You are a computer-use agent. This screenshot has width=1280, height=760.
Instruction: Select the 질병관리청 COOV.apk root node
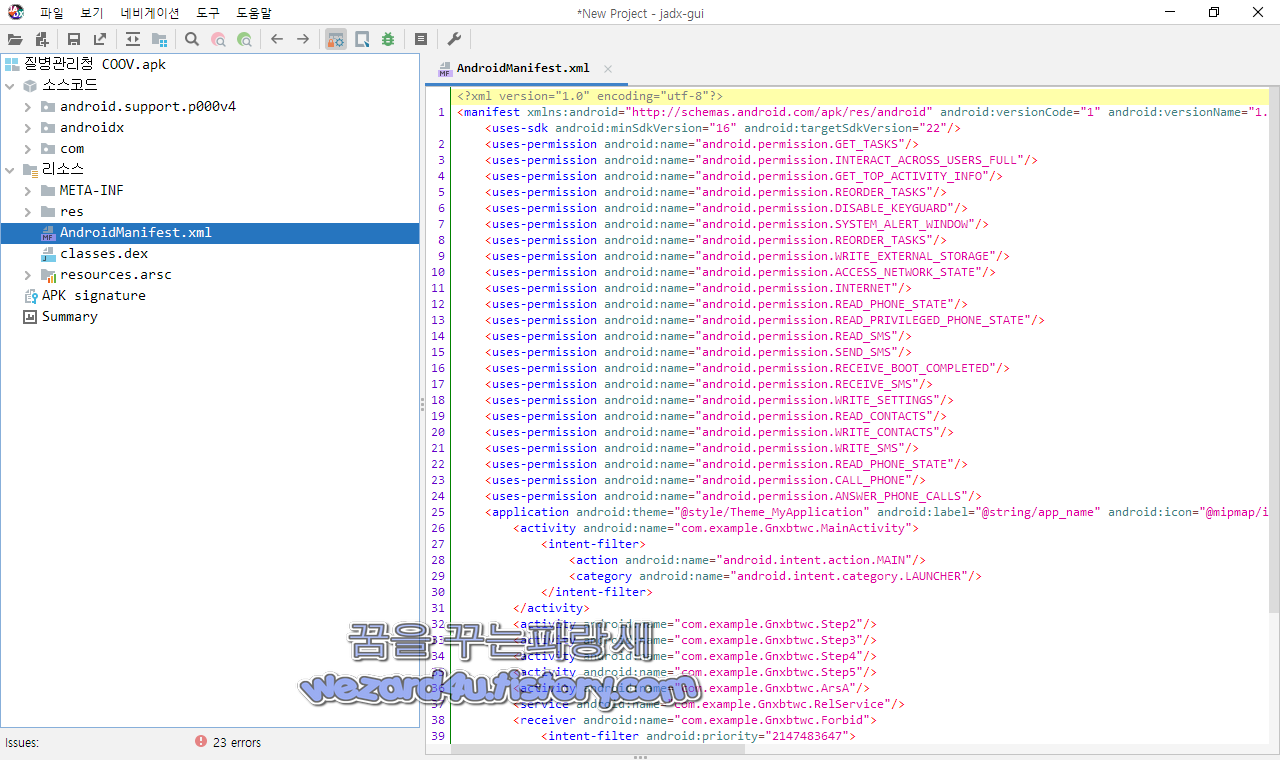pyautogui.click(x=95, y=64)
